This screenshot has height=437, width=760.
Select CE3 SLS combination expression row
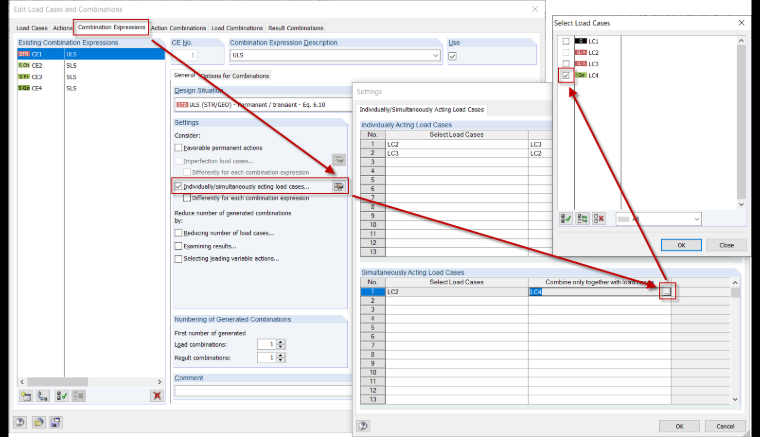pyautogui.click(x=91, y=77)
